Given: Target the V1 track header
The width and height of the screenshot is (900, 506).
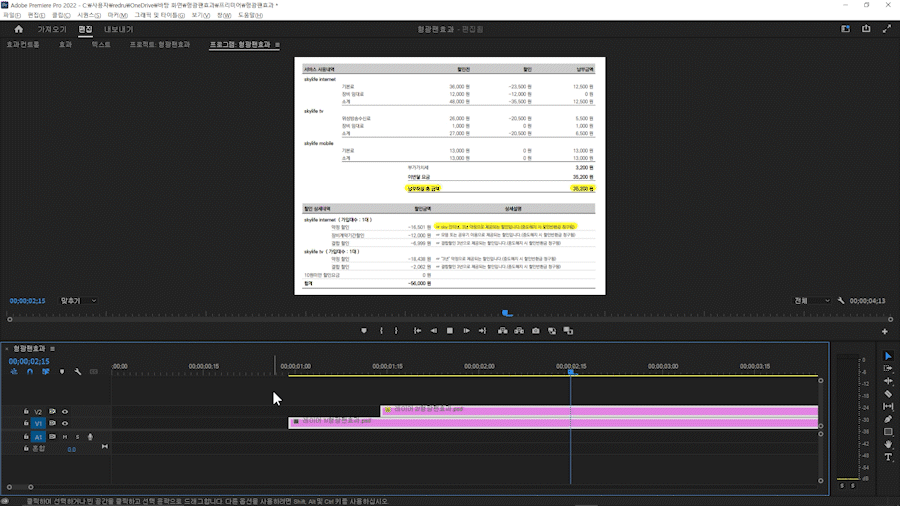Looking at the screenshot, I should [38, 423].
